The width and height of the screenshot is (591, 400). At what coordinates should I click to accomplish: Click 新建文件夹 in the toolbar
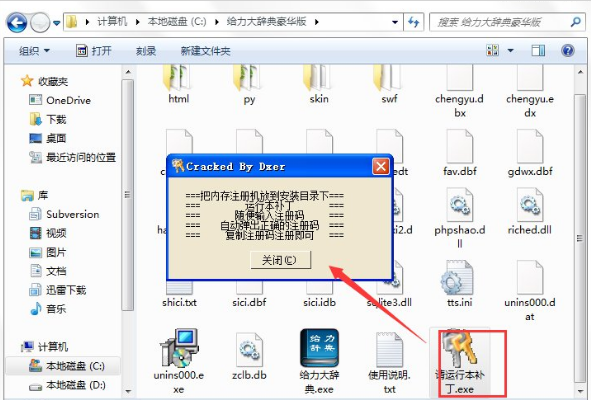(x=205, y=51)
